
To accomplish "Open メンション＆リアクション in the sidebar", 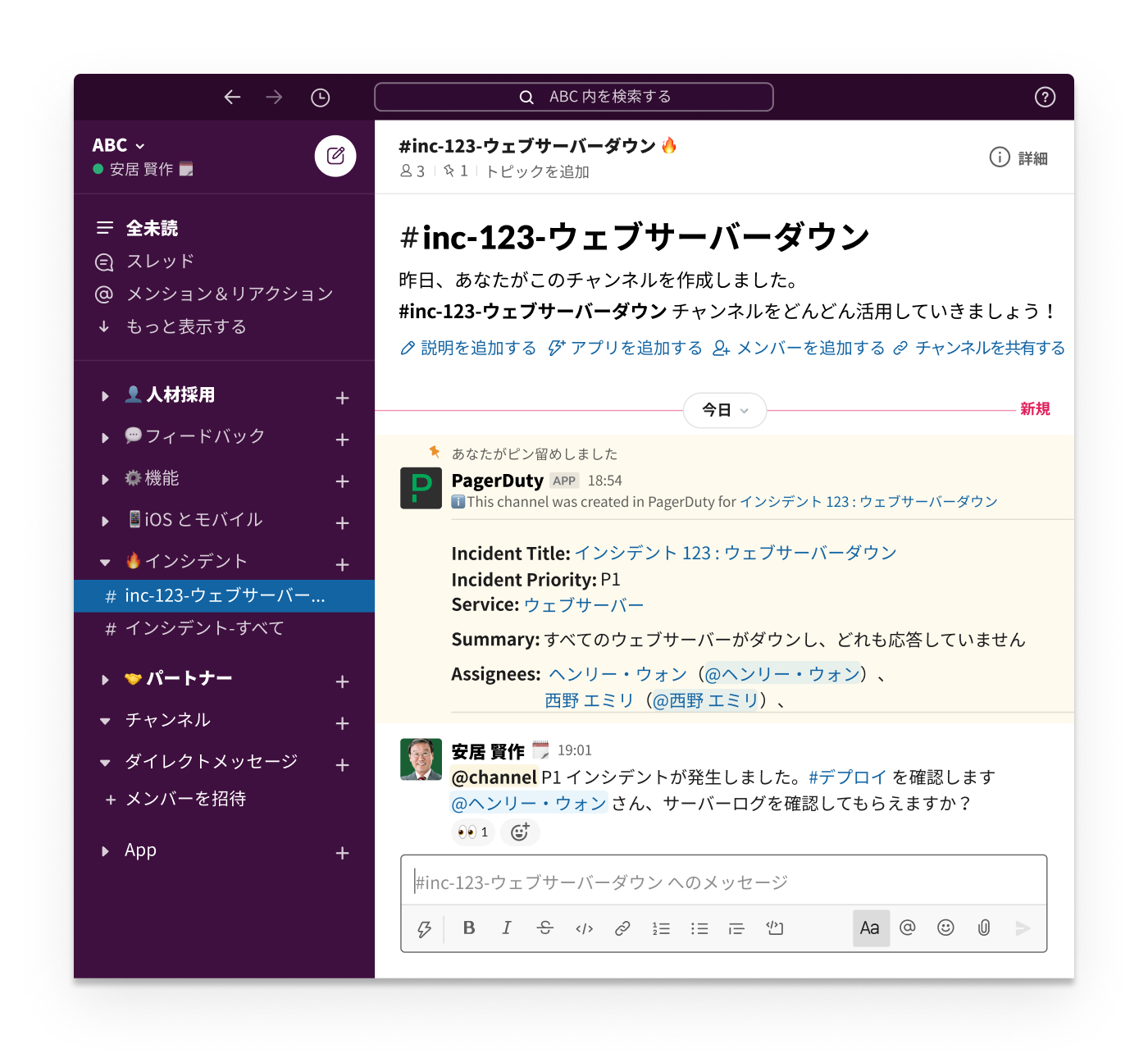I will (x=230, y=294).
